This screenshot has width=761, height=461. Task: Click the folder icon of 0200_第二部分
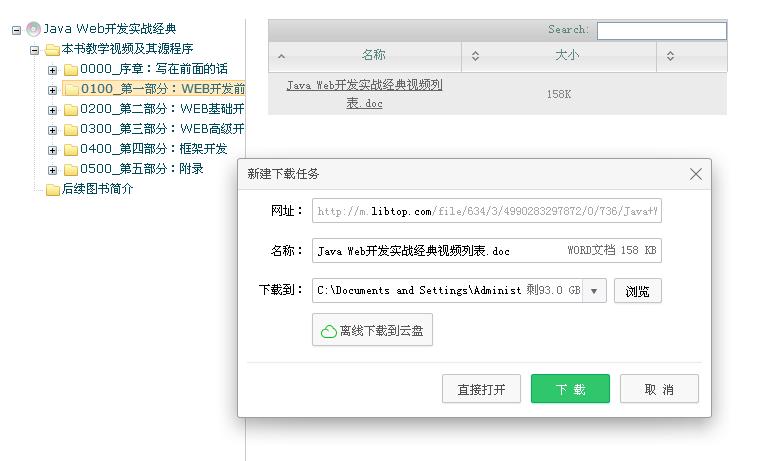click(x=71, y=109)
